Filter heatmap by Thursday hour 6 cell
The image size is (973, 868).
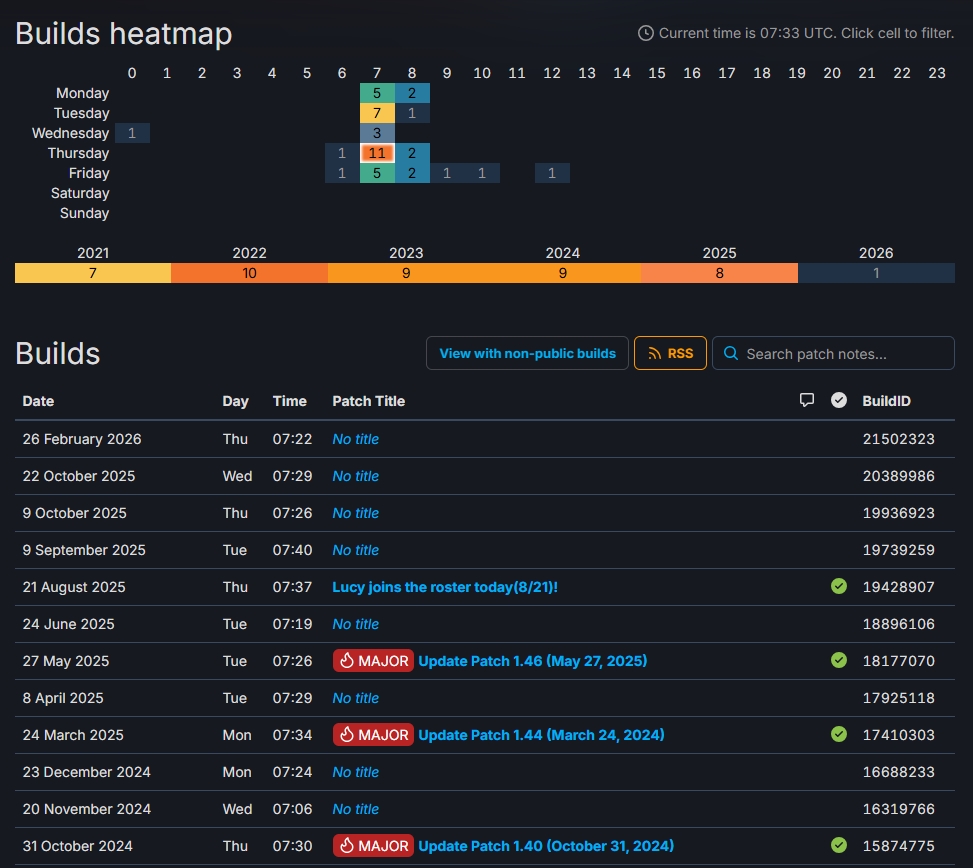(342, 153)
